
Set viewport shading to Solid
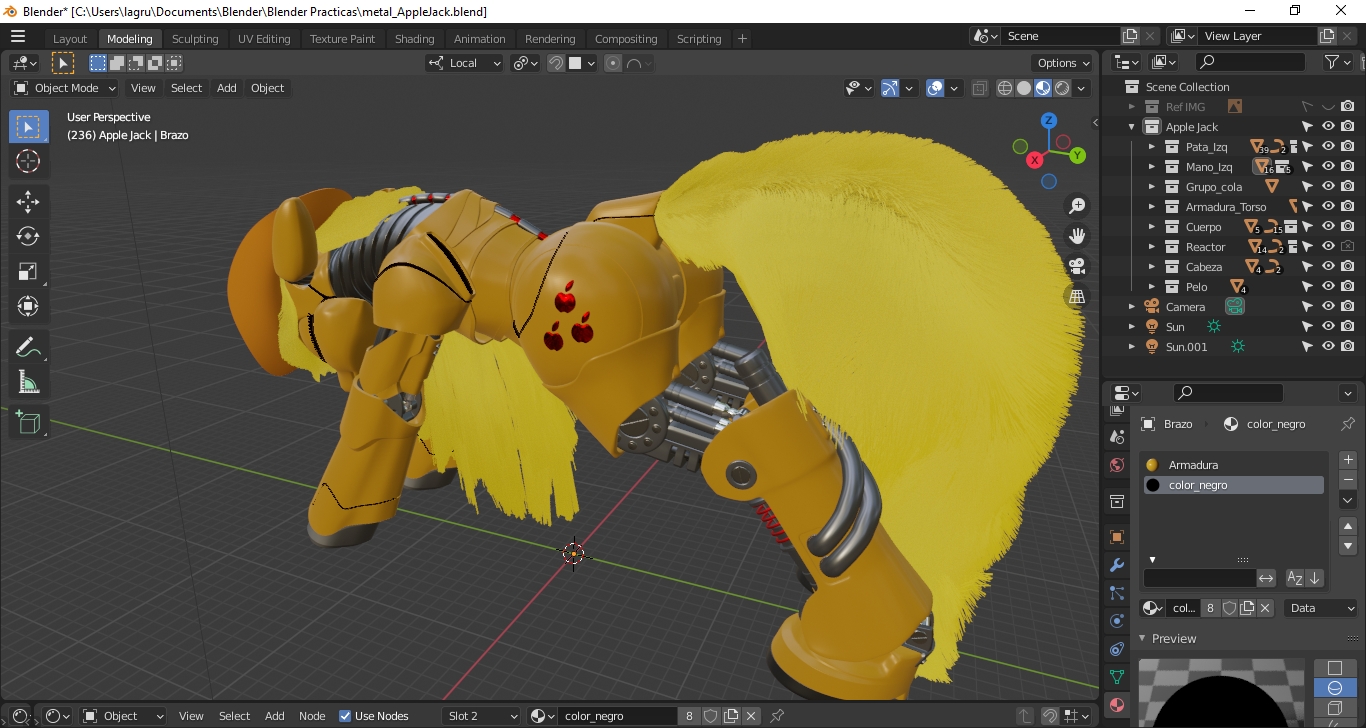pos(1024,88)
